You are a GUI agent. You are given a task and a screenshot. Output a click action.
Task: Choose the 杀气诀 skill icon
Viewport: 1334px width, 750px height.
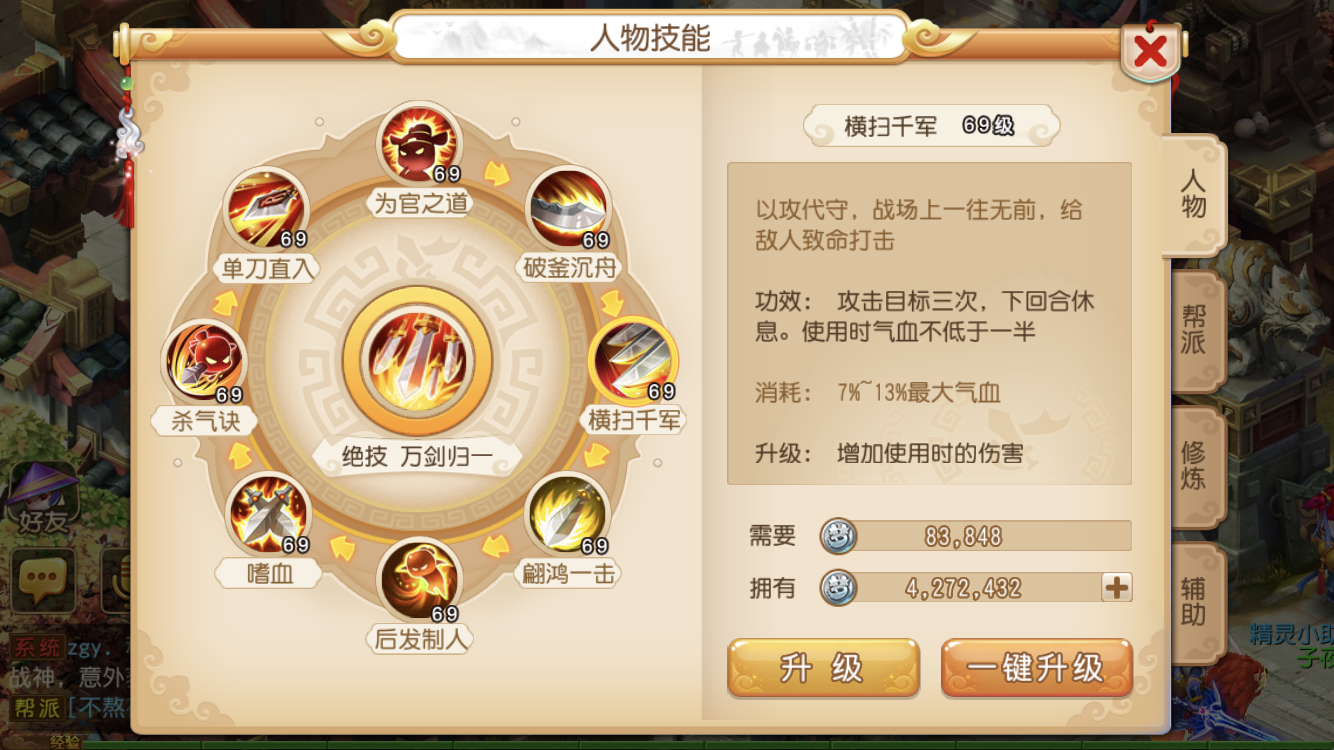203,362
